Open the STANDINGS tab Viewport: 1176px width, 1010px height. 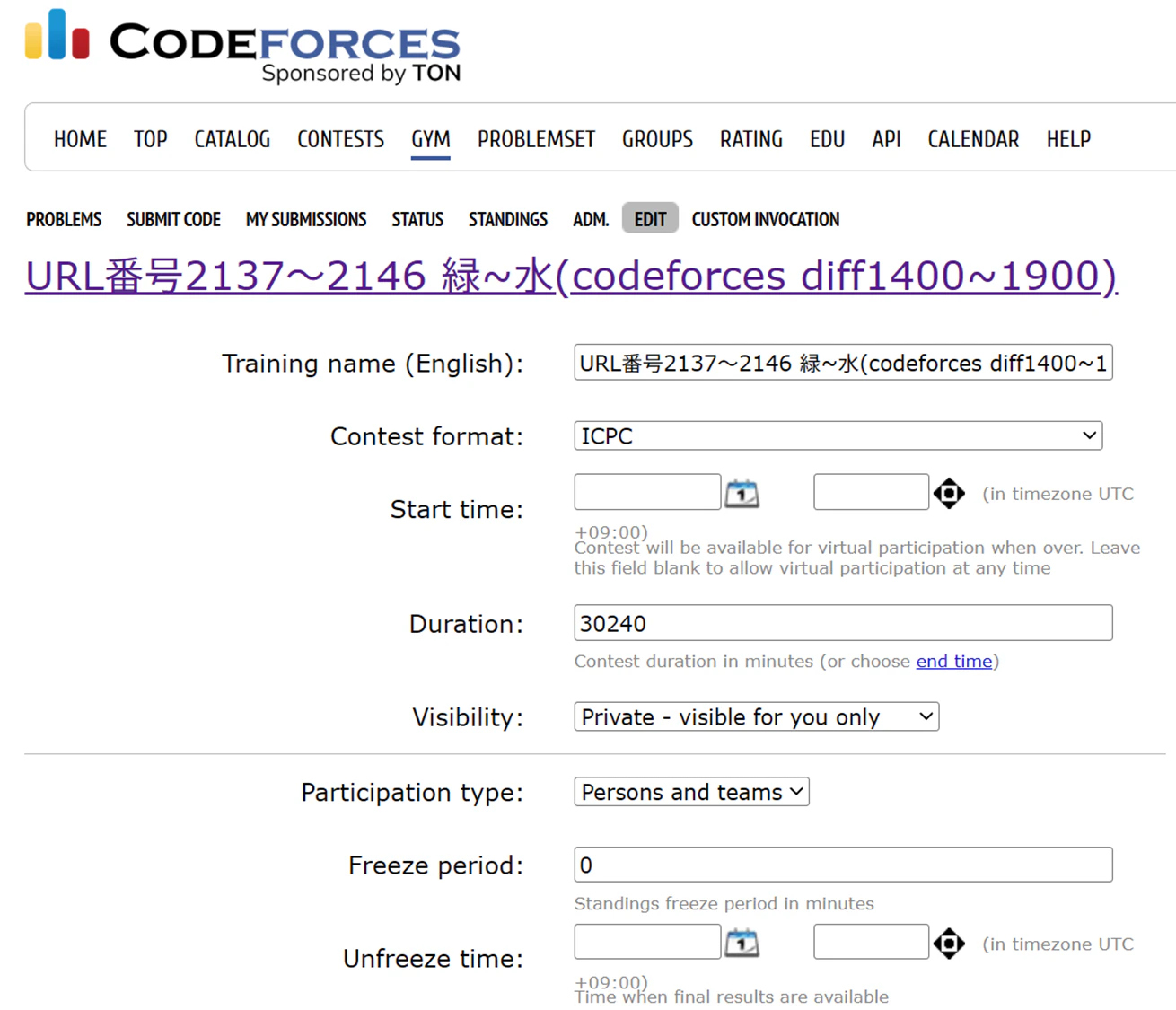(x=508, y=219)
